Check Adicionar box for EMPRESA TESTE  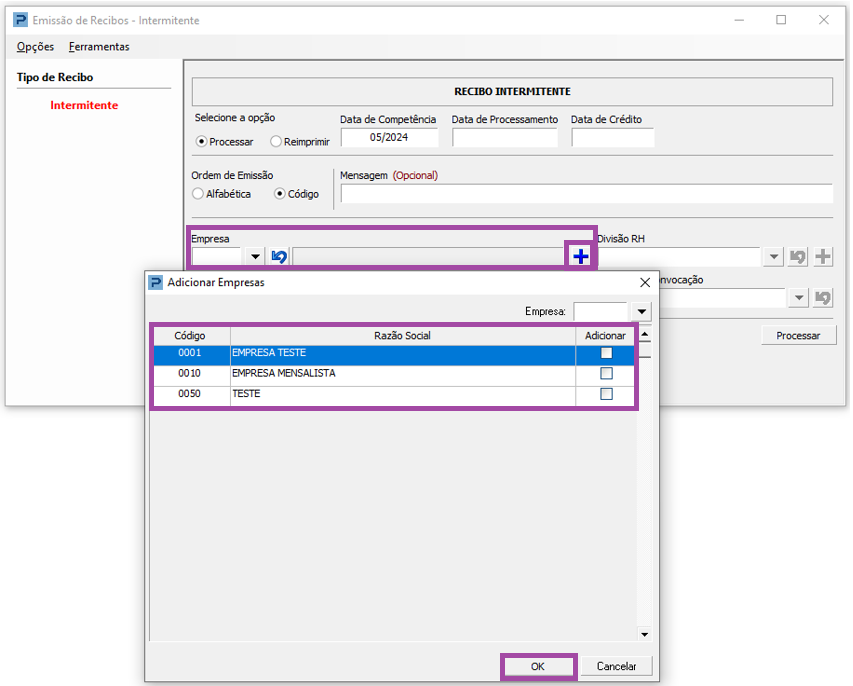click(x=606, y=353)
